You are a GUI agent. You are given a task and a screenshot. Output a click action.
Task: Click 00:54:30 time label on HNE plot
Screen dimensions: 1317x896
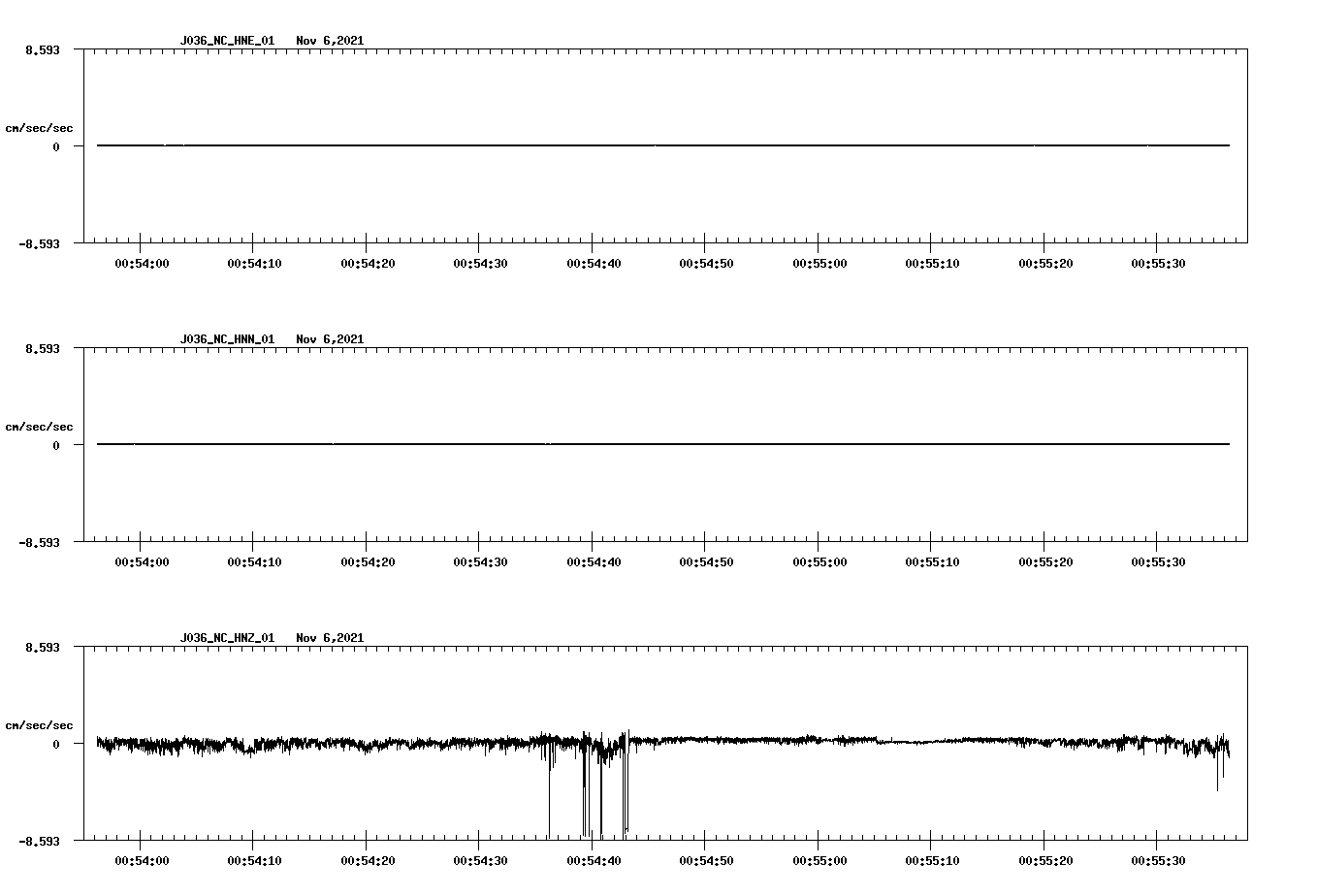click(x=480, y=264)
